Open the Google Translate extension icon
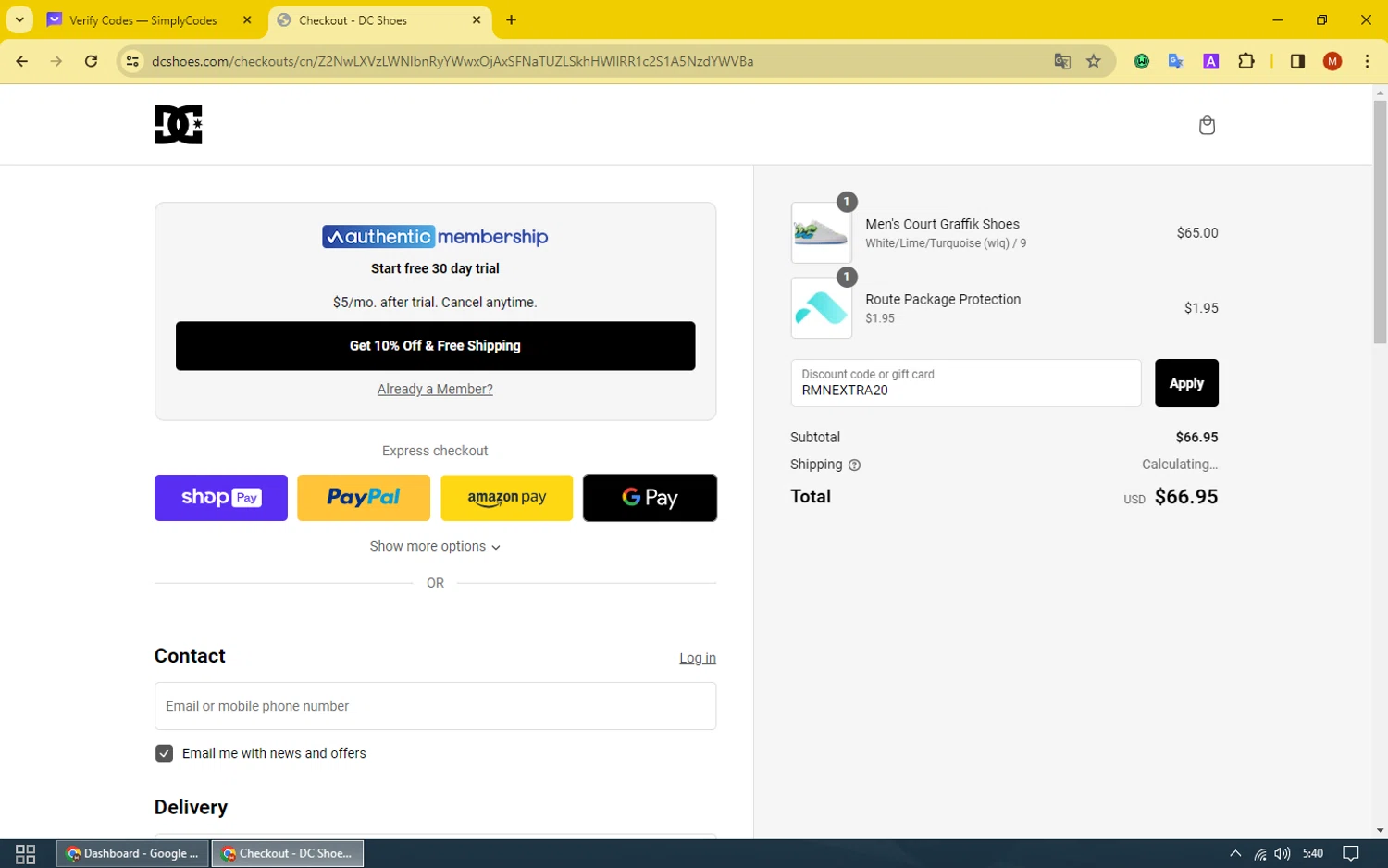1388x868 pixels. click(x=1176, y=61)
